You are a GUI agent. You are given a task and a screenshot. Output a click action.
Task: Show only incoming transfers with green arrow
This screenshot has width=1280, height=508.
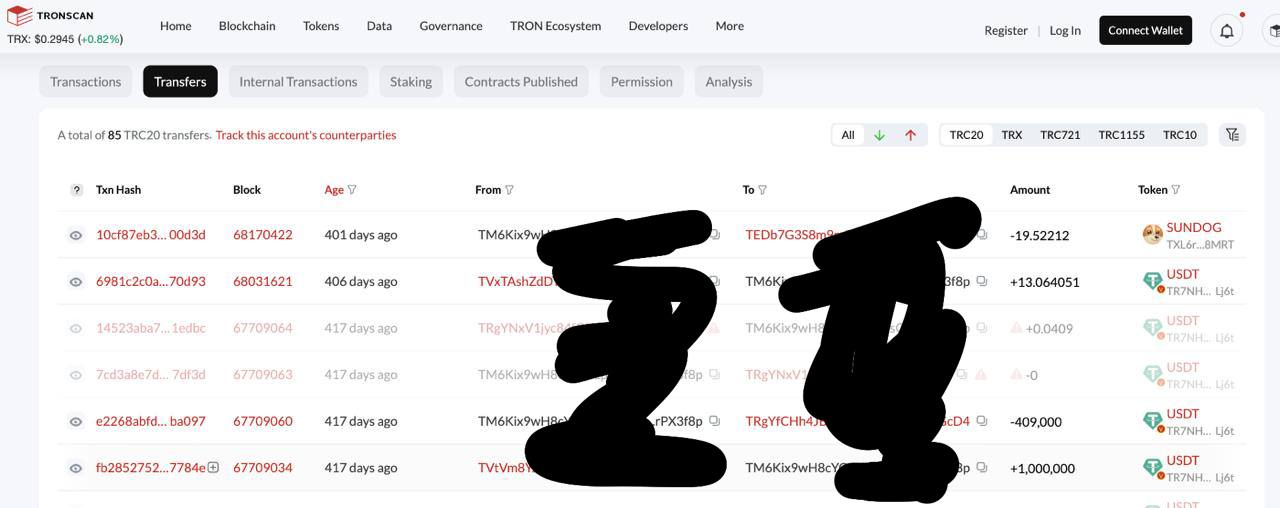point(879,135)
